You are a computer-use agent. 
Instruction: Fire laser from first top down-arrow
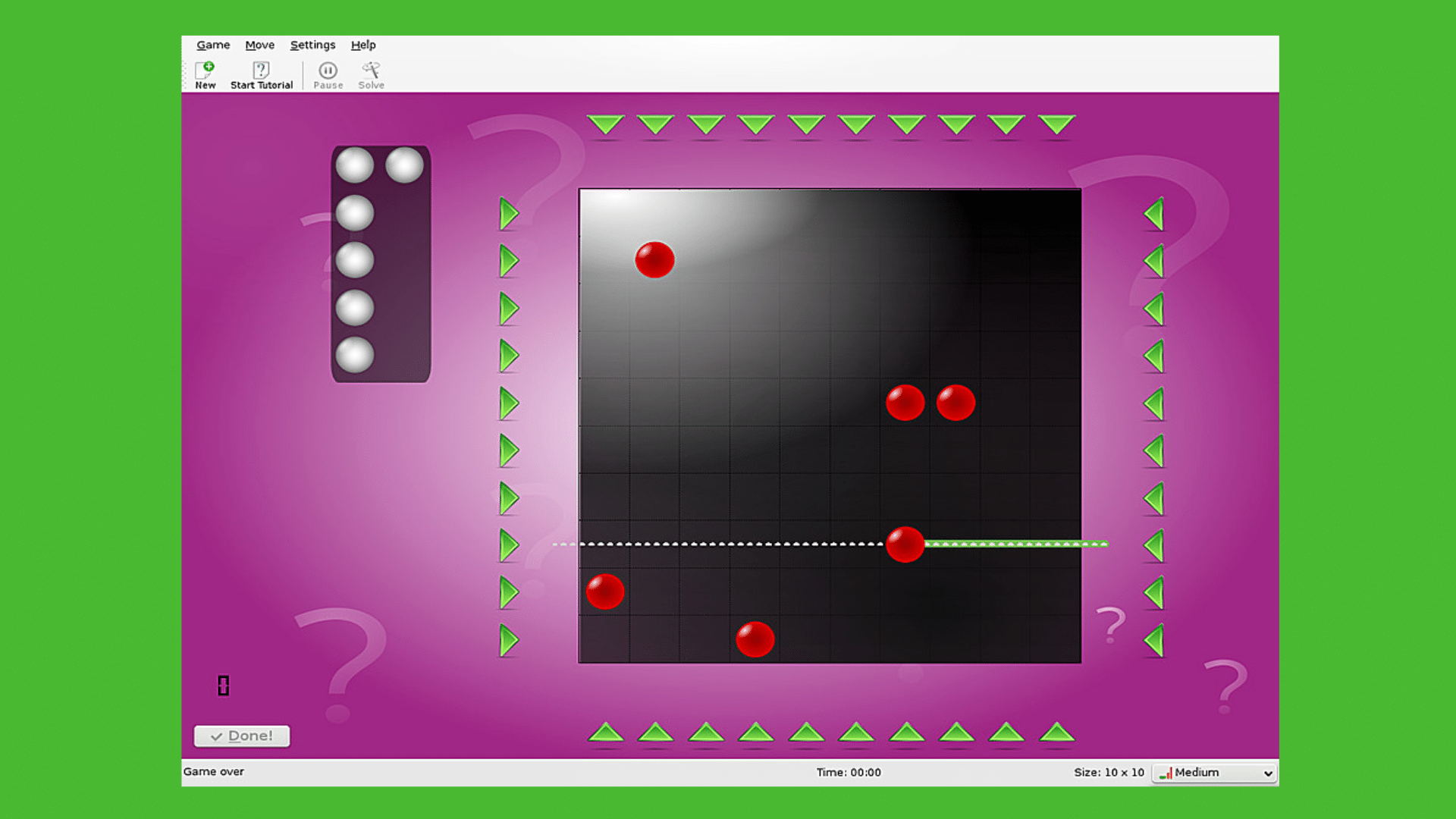click(605, 124)
